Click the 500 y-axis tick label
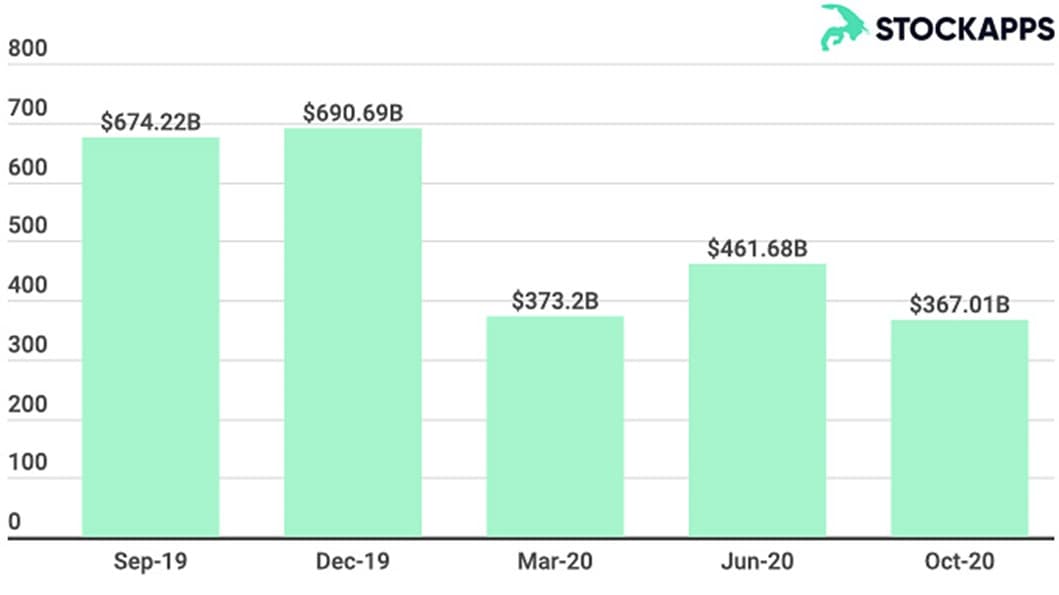This screenshot has height=595, width=1059. point(27,226)
